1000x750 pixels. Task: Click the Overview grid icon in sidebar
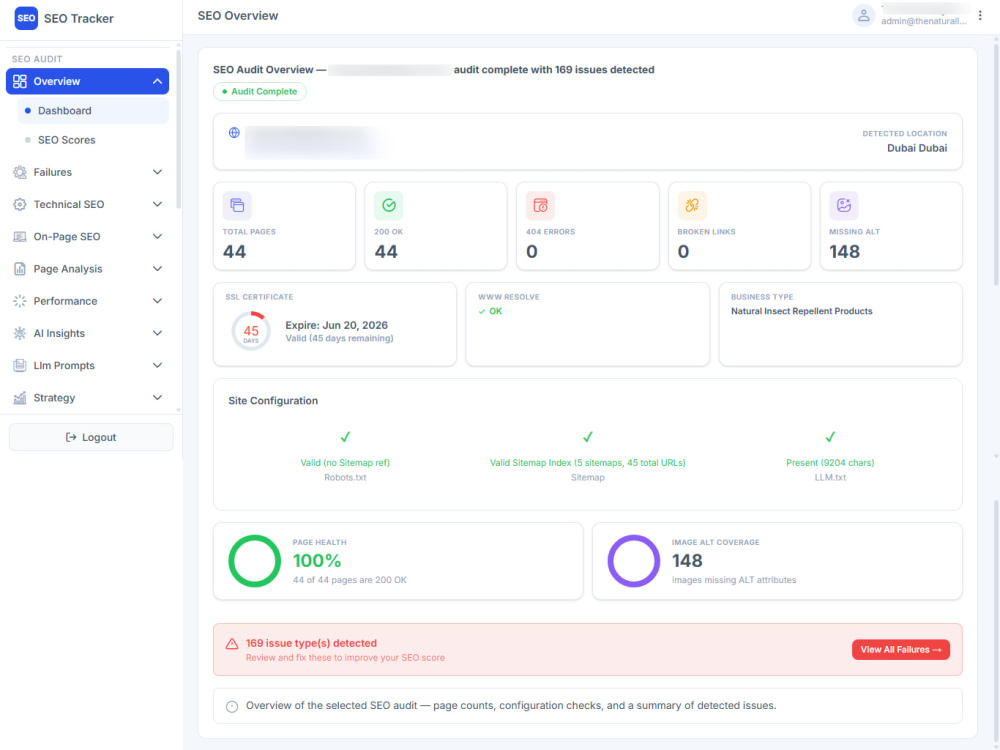pos(20,82)
